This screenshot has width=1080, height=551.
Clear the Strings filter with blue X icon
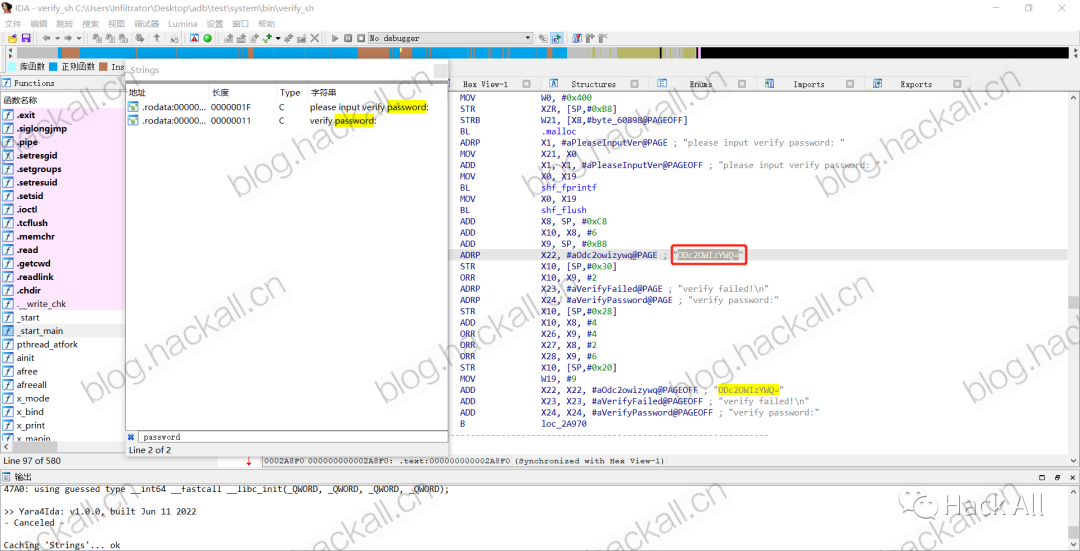coord(131,437)
